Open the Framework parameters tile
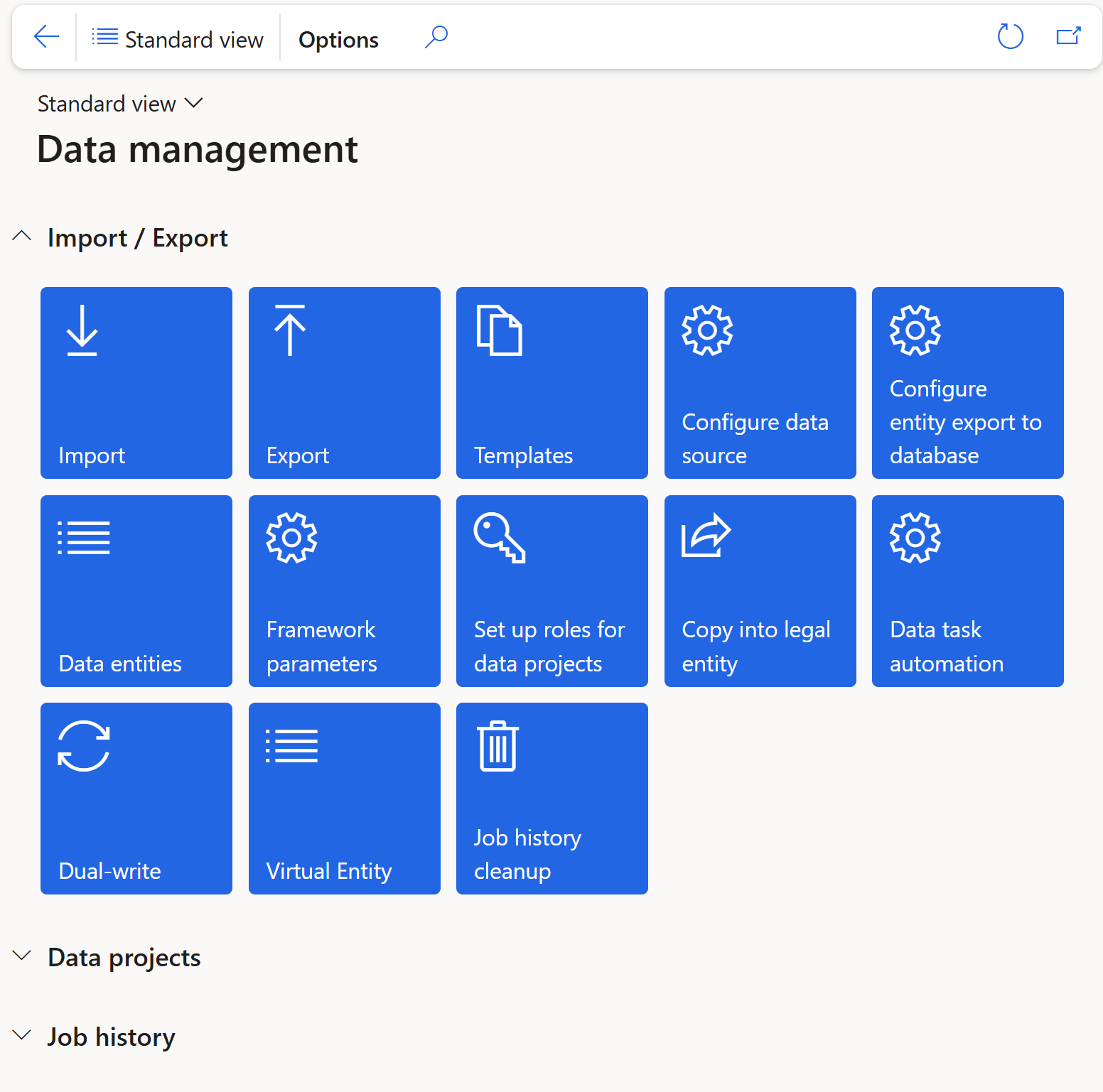1103x1092 pixels. (x=344, y=590)
